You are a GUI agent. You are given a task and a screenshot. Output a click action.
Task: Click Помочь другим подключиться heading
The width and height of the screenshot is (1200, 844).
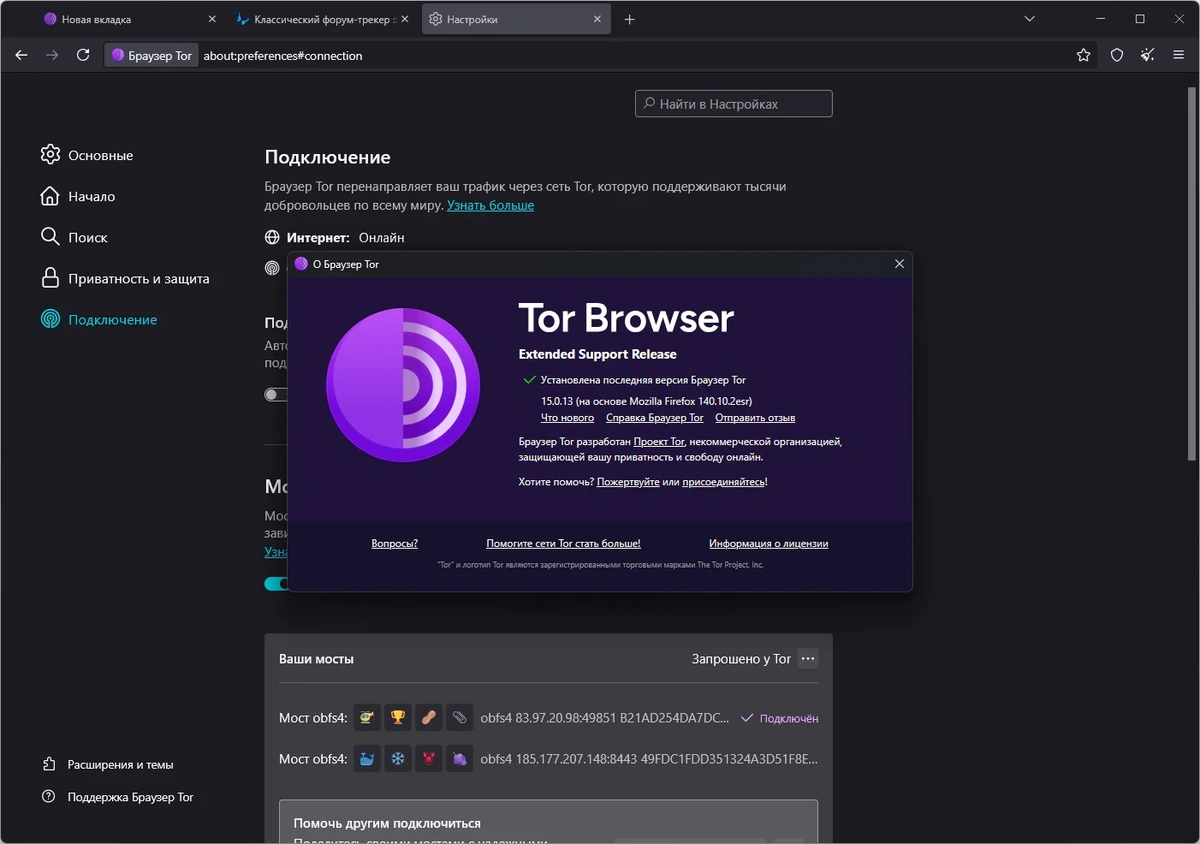click(x=387, y=823)
